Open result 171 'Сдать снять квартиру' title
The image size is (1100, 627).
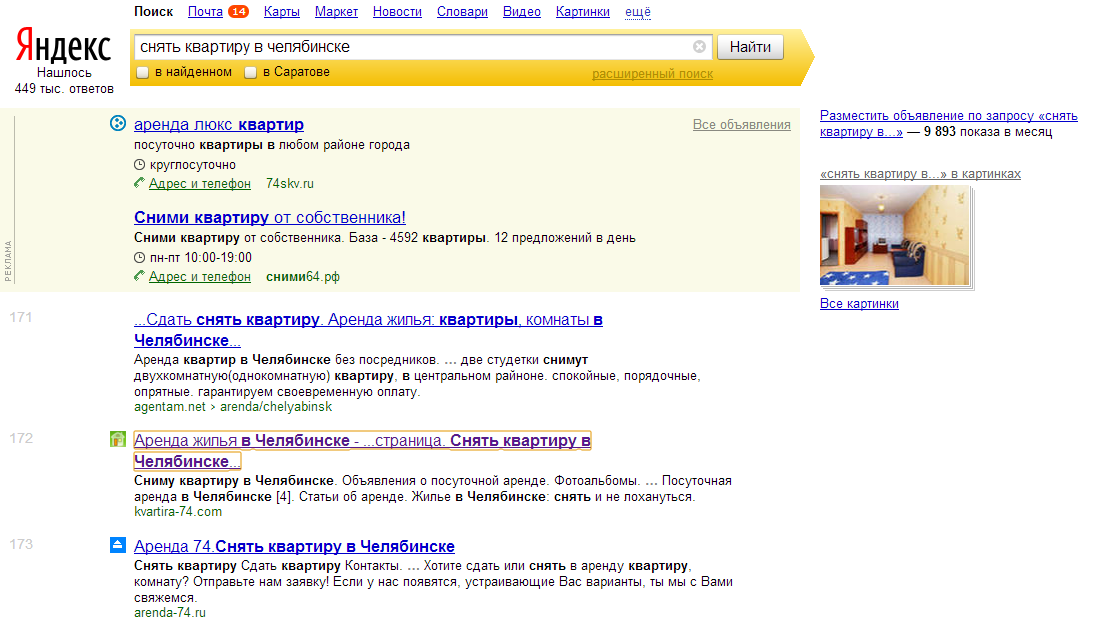[x=368, y=330]
